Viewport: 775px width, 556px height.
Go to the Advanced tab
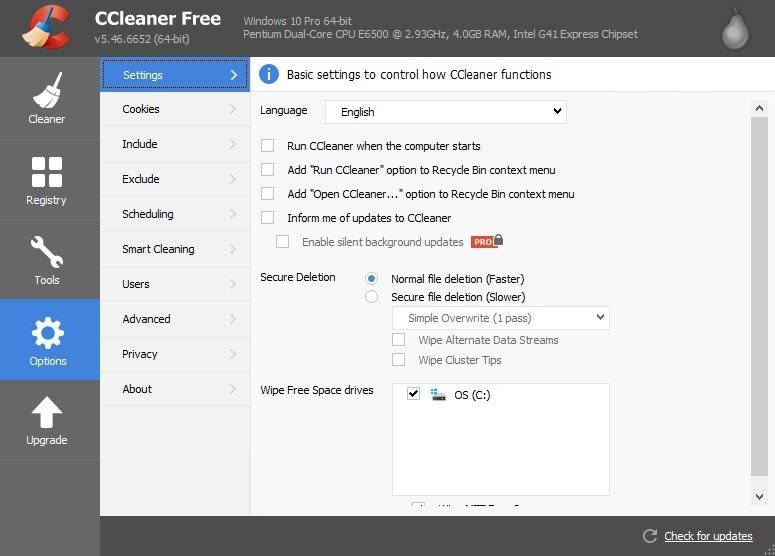[x=175, y=319]
